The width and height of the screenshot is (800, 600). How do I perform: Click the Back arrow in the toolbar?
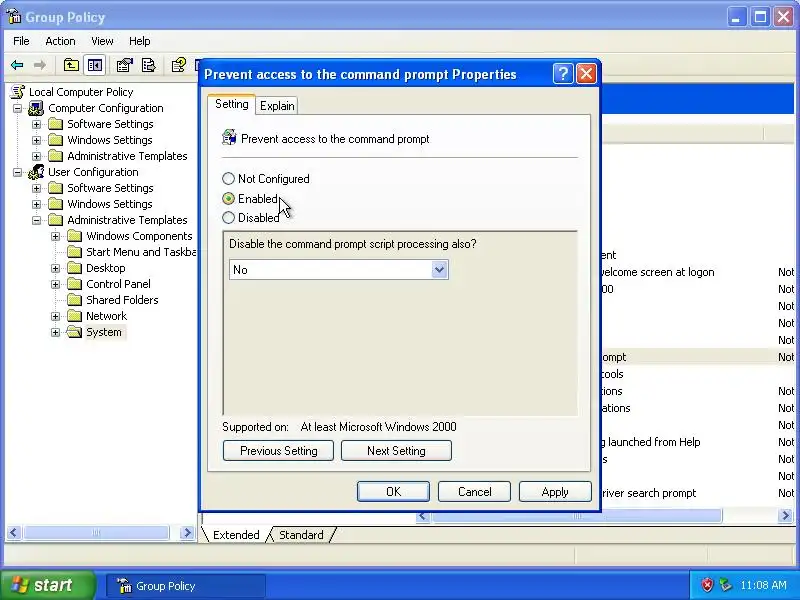(17, 65)
